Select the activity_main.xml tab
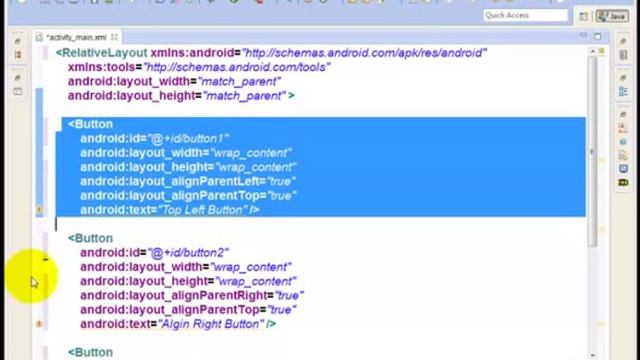The height and width of the screenshot is (360, 640). click(76, 37)
